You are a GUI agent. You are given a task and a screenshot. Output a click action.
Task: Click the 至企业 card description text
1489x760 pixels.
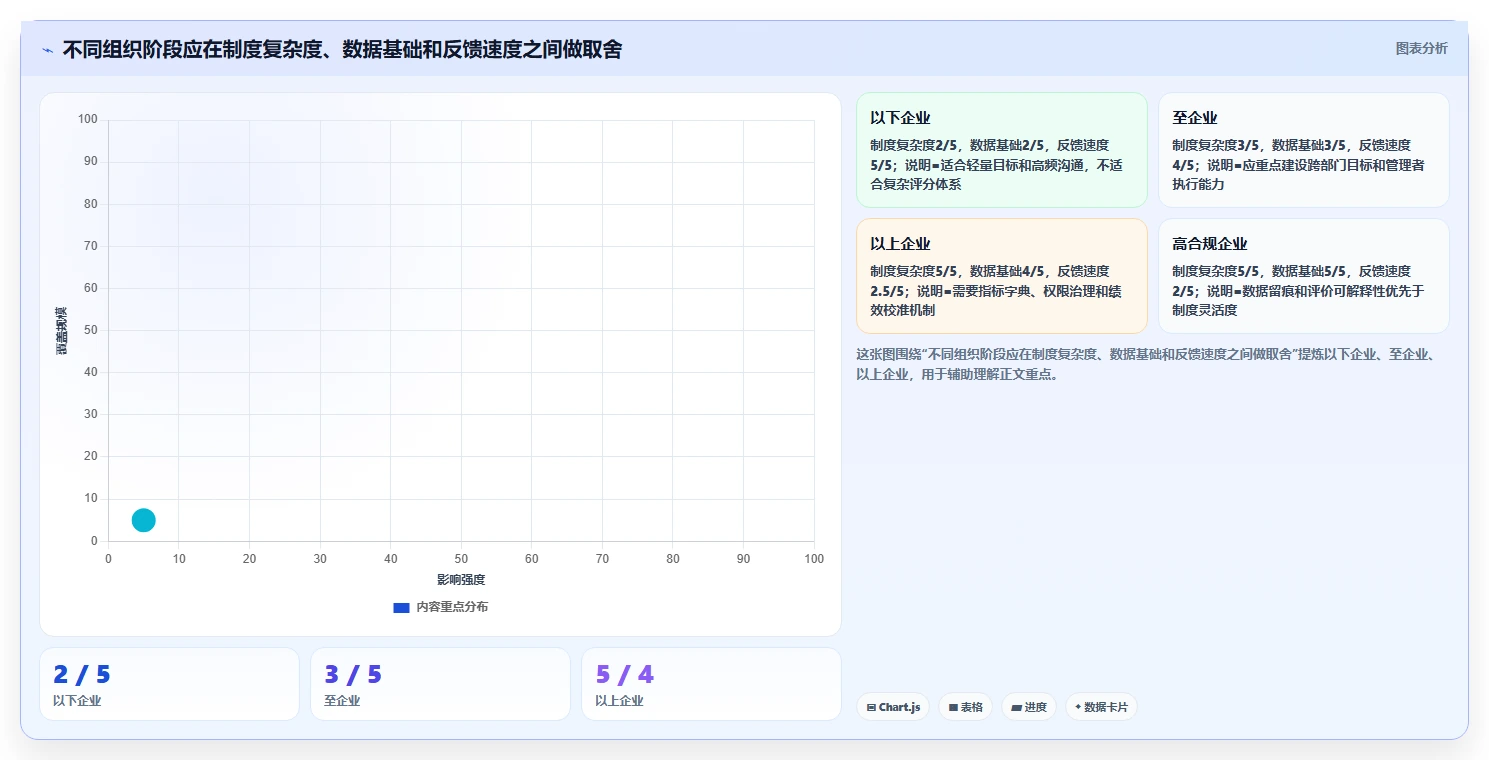(x=1298, y=165)
